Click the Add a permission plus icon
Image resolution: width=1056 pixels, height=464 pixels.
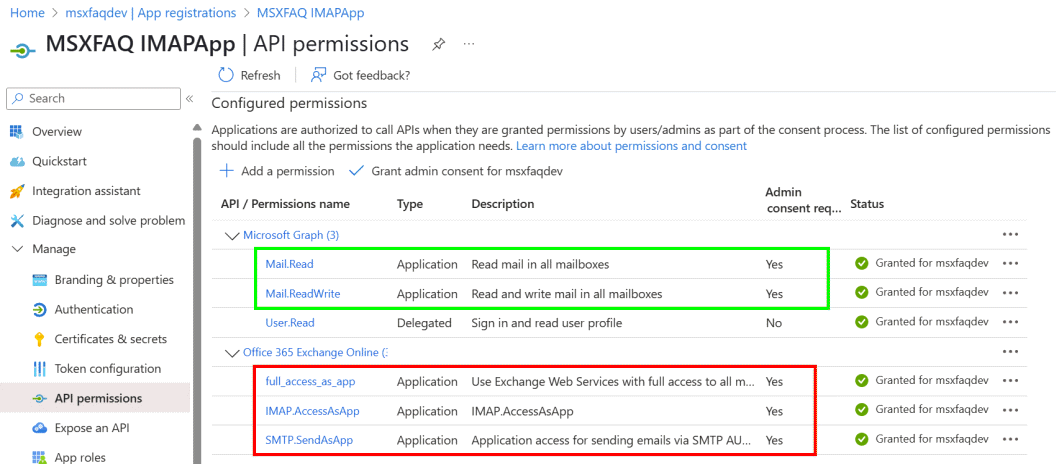227,171
